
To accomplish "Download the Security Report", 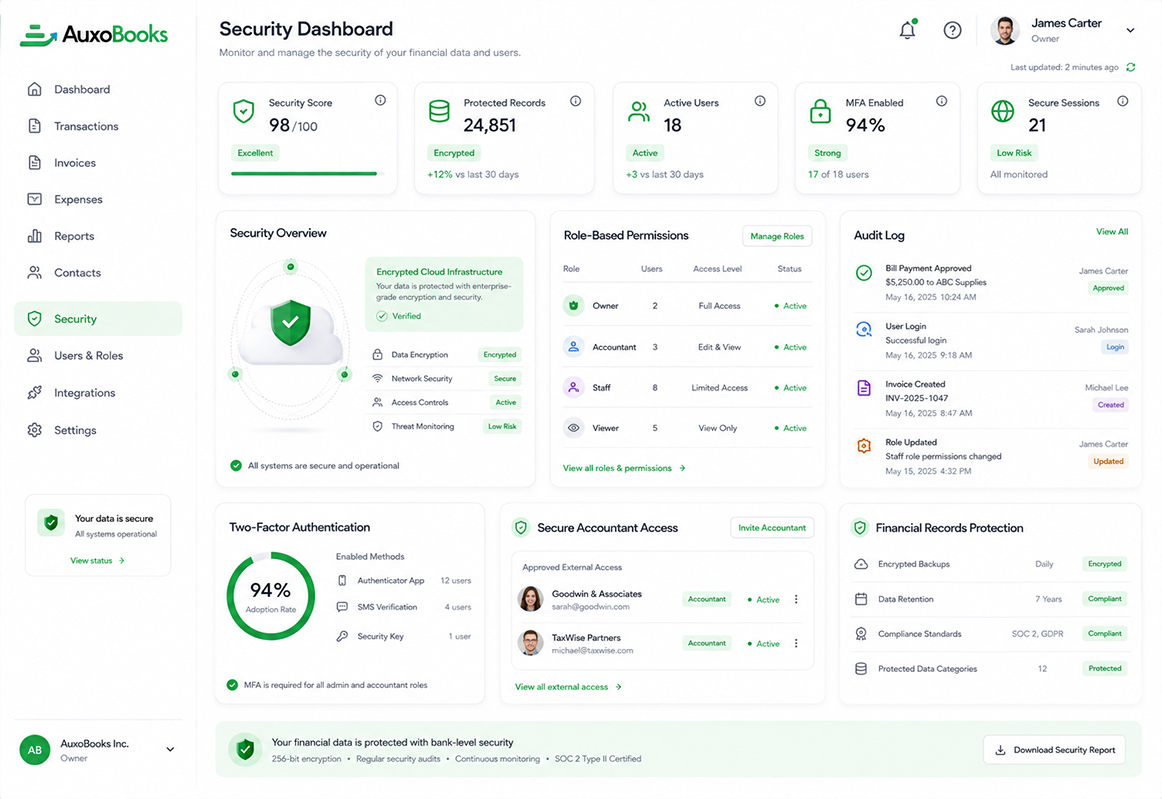I will 1055,750.
